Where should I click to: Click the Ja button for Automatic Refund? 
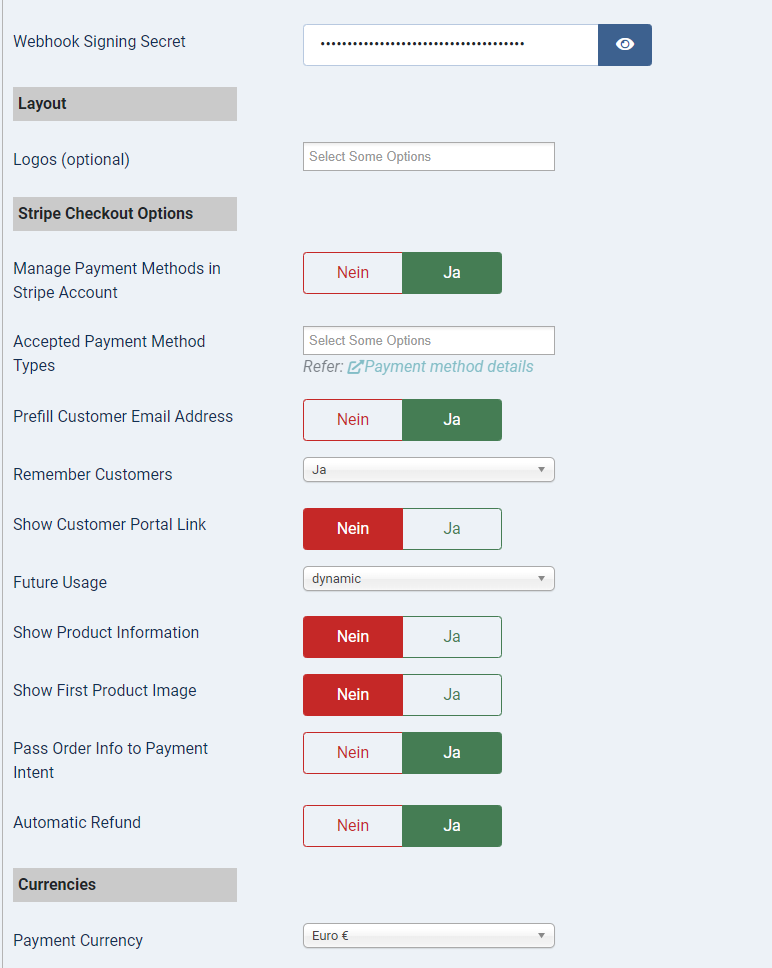point(452,826)
